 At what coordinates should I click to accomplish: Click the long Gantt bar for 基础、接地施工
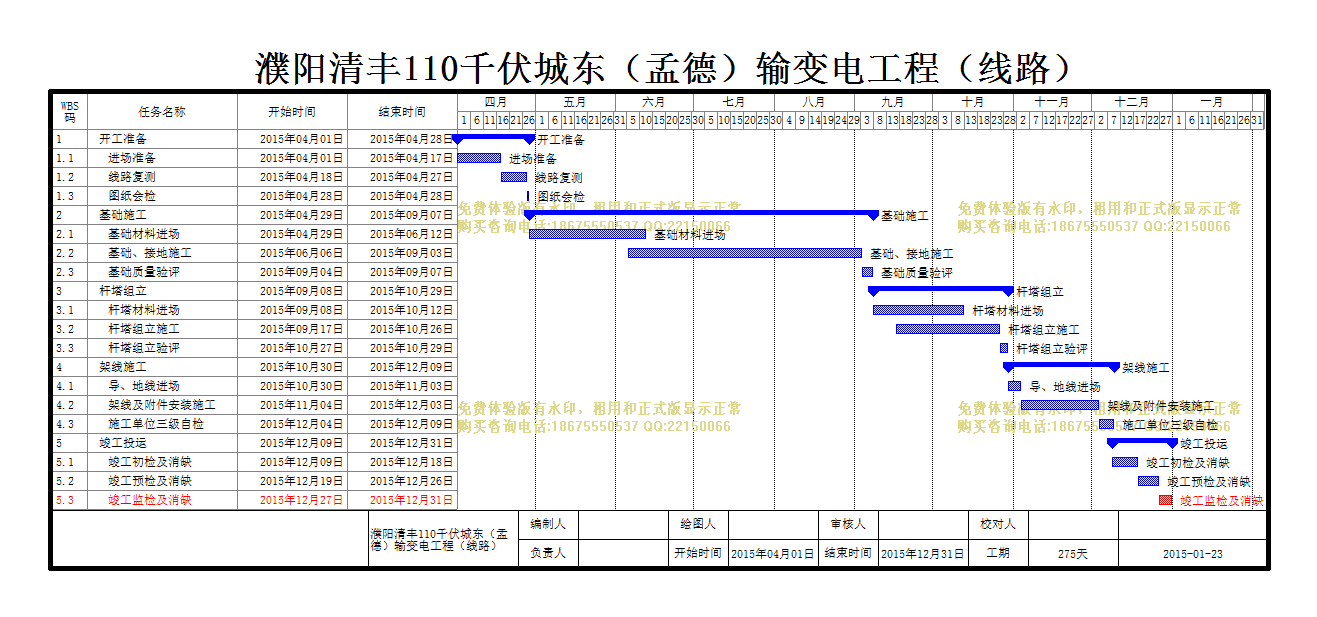(745, 253)
